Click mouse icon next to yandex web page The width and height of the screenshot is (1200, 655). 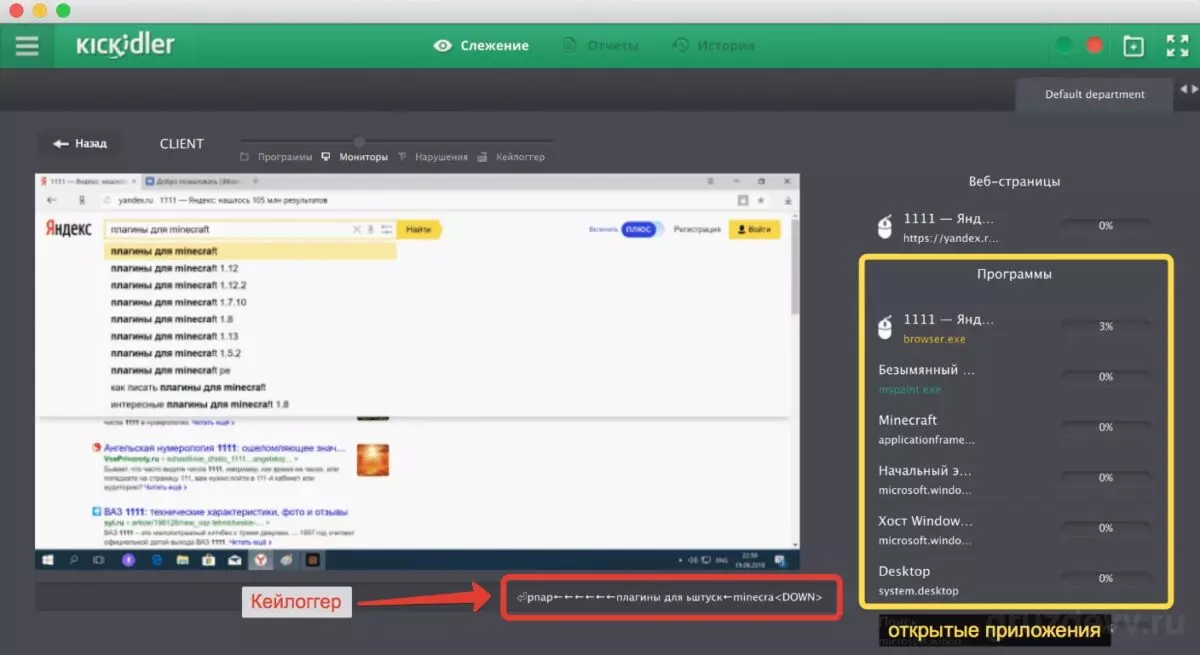(884, 227)
